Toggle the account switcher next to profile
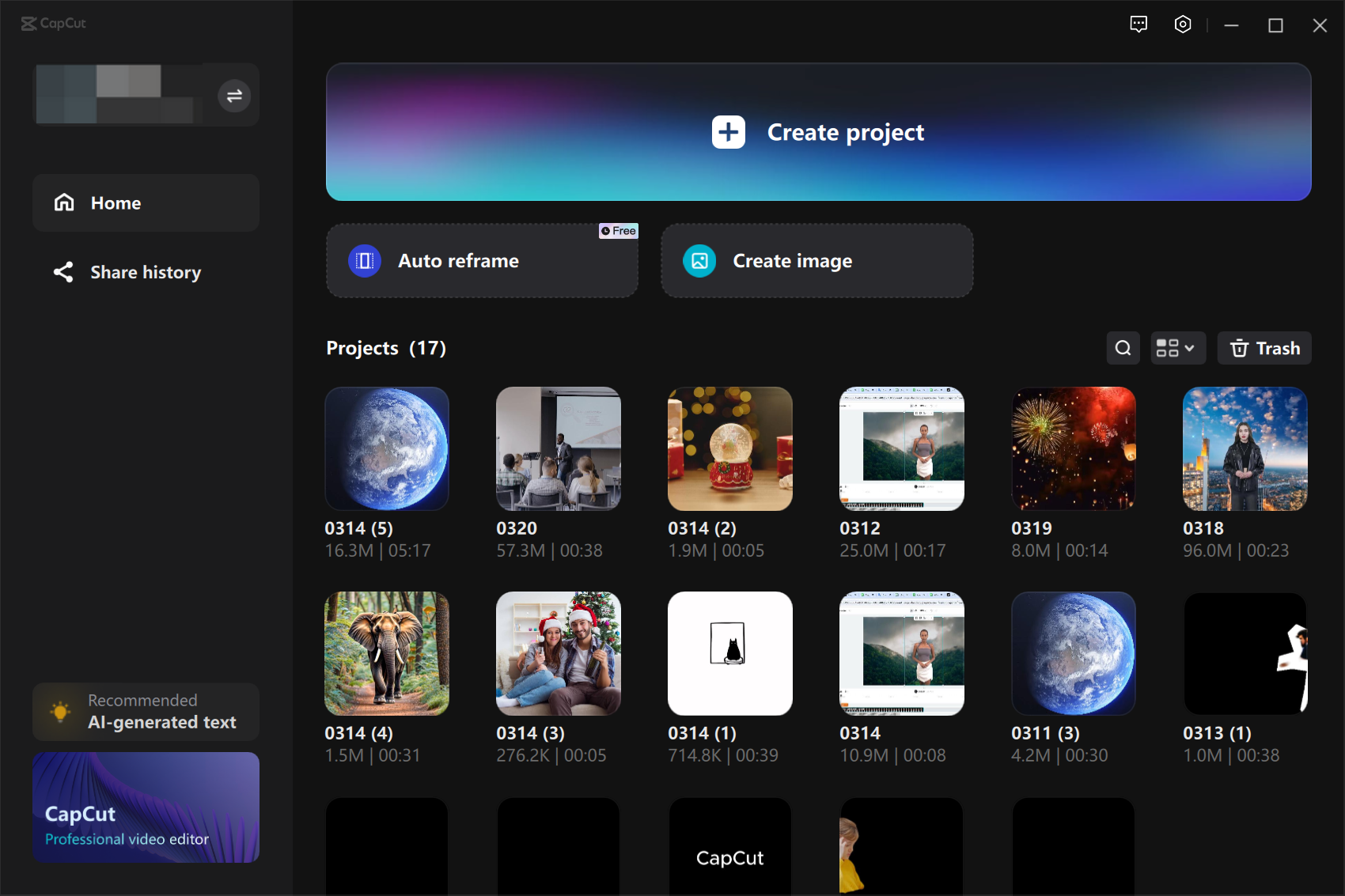The image size is (1345, 896). click(233, 95)
